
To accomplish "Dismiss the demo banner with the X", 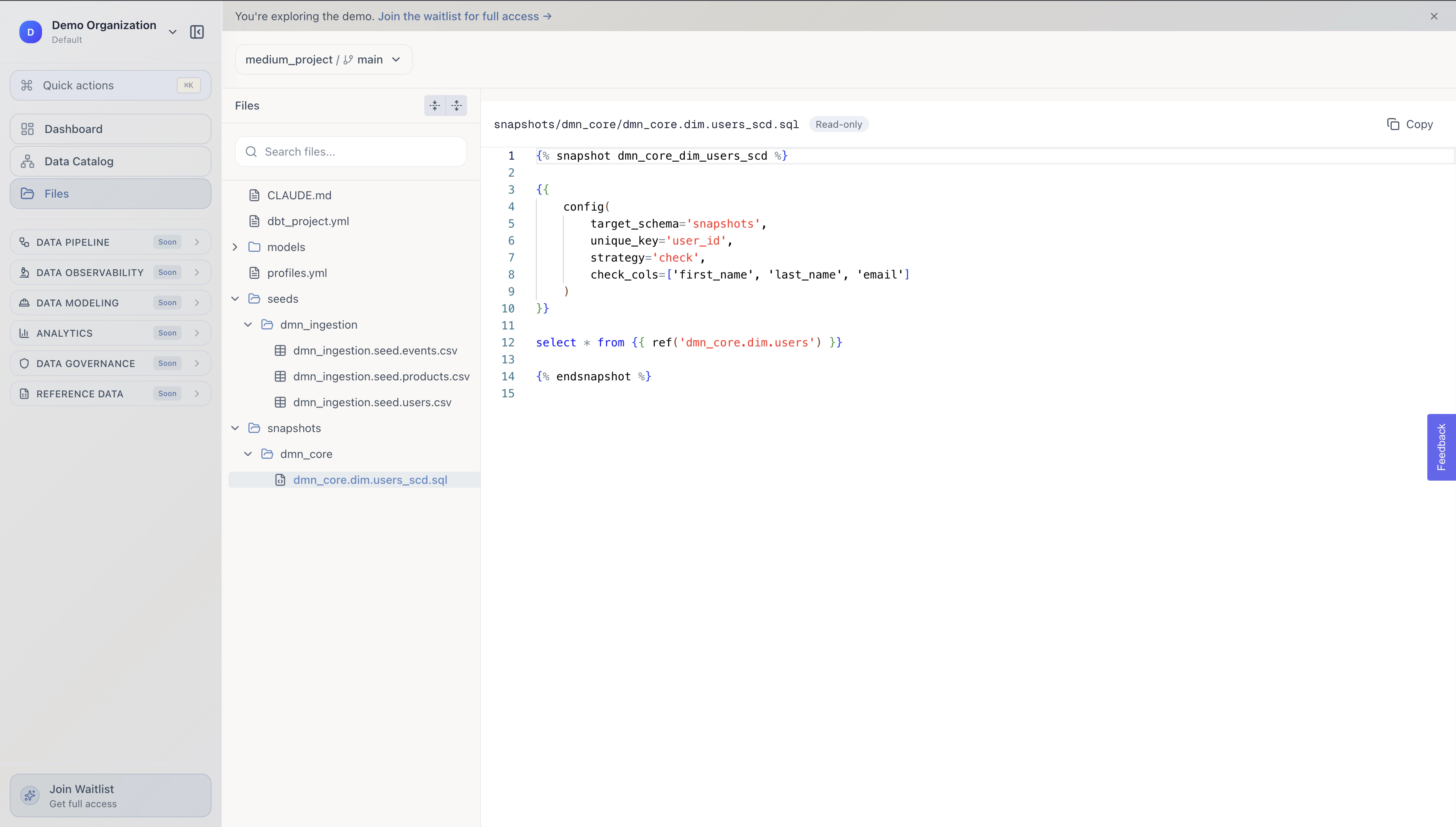I will (1434, 16).
